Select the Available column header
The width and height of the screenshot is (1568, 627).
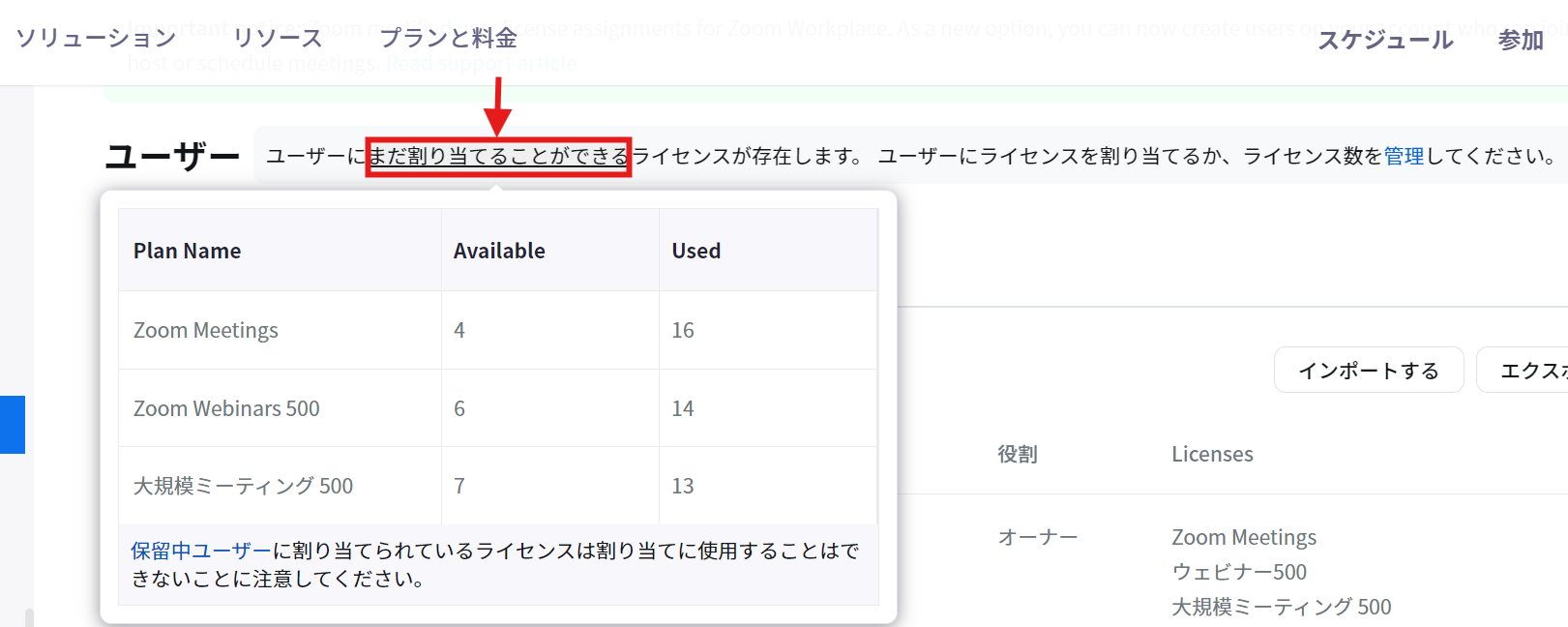click(549, 251)
